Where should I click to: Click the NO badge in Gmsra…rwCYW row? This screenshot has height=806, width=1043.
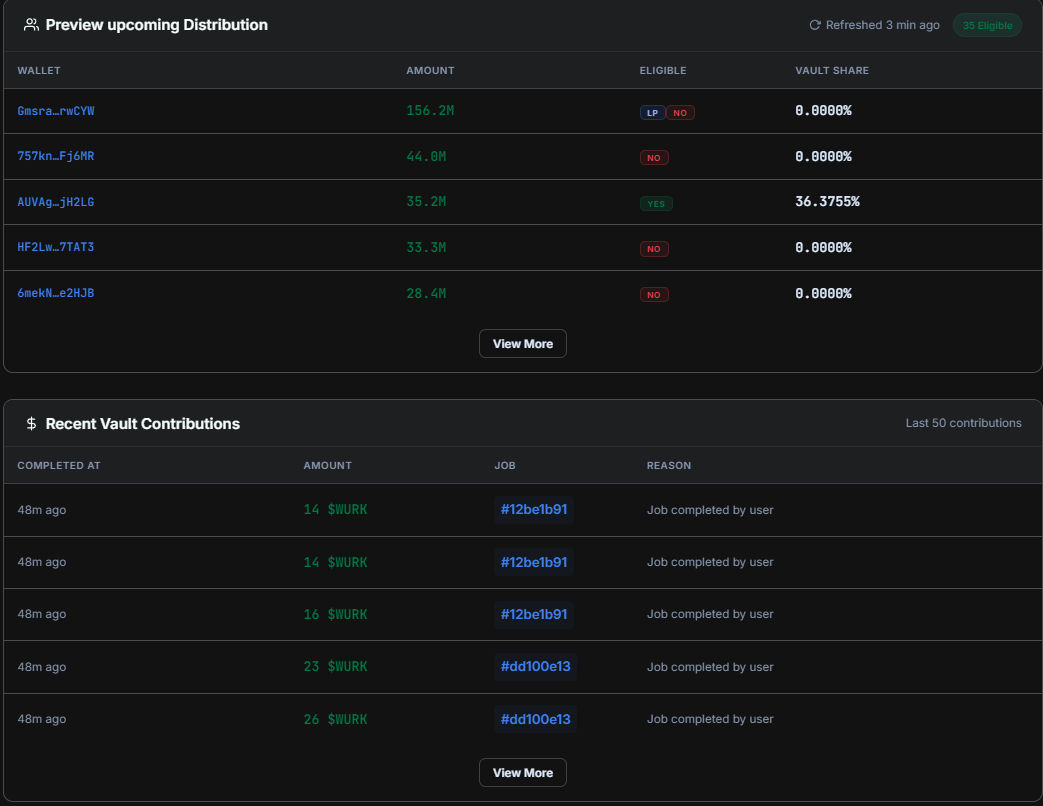[x=680, y=113]
